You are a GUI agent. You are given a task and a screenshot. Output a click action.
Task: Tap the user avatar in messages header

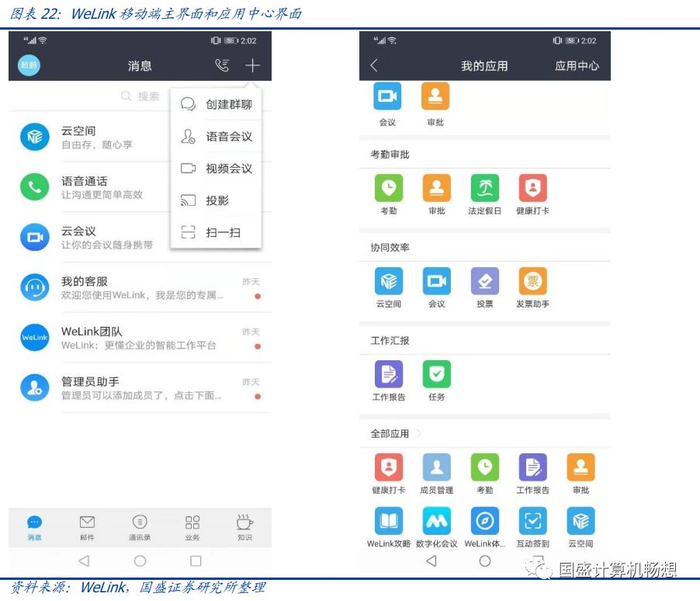(29, 66)
